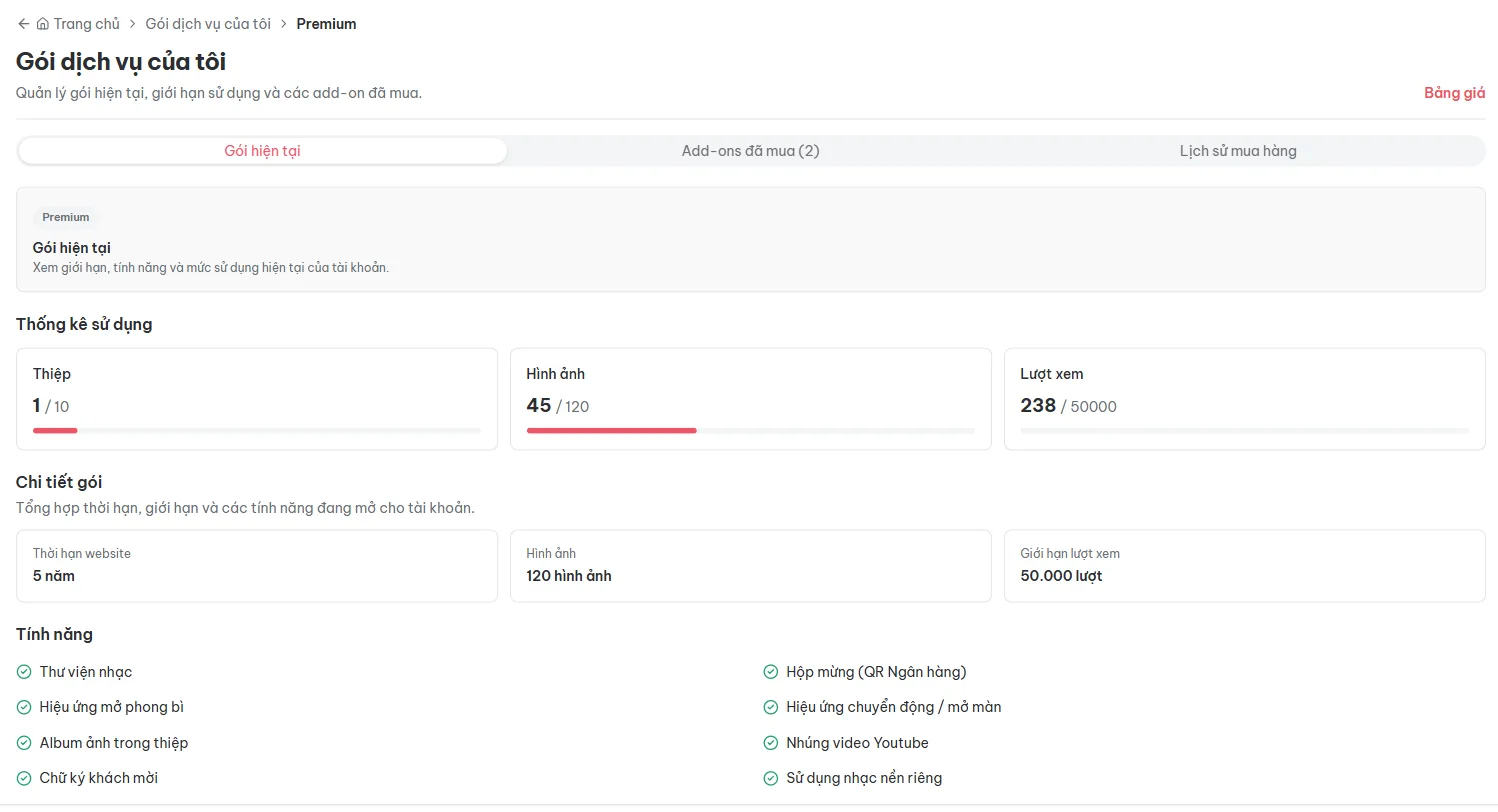This screenshot has height=812, width=1498.
Task: Click the Lượt xem usage progress bar
Action: (1245, 431)
